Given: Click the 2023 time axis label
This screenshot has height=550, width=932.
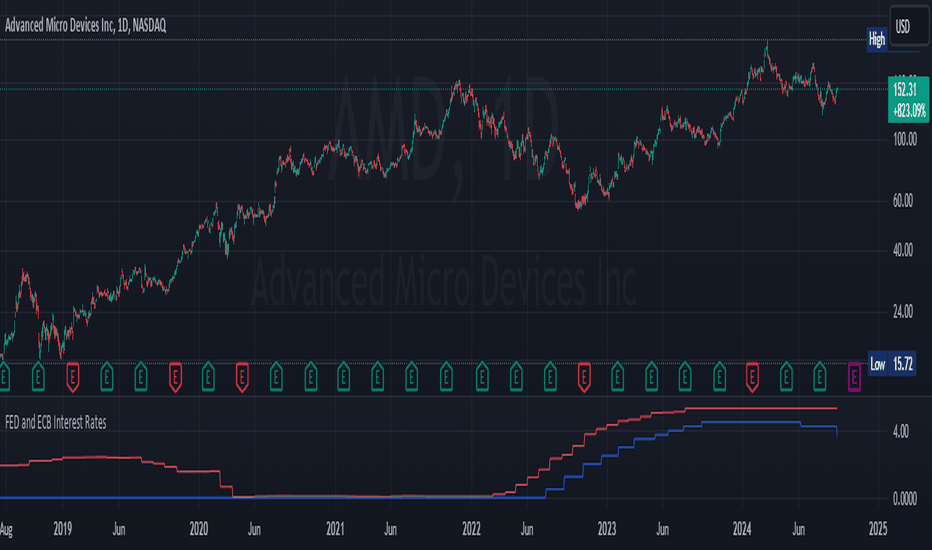Looking at the screenshot, I should (x=607, y=529).
